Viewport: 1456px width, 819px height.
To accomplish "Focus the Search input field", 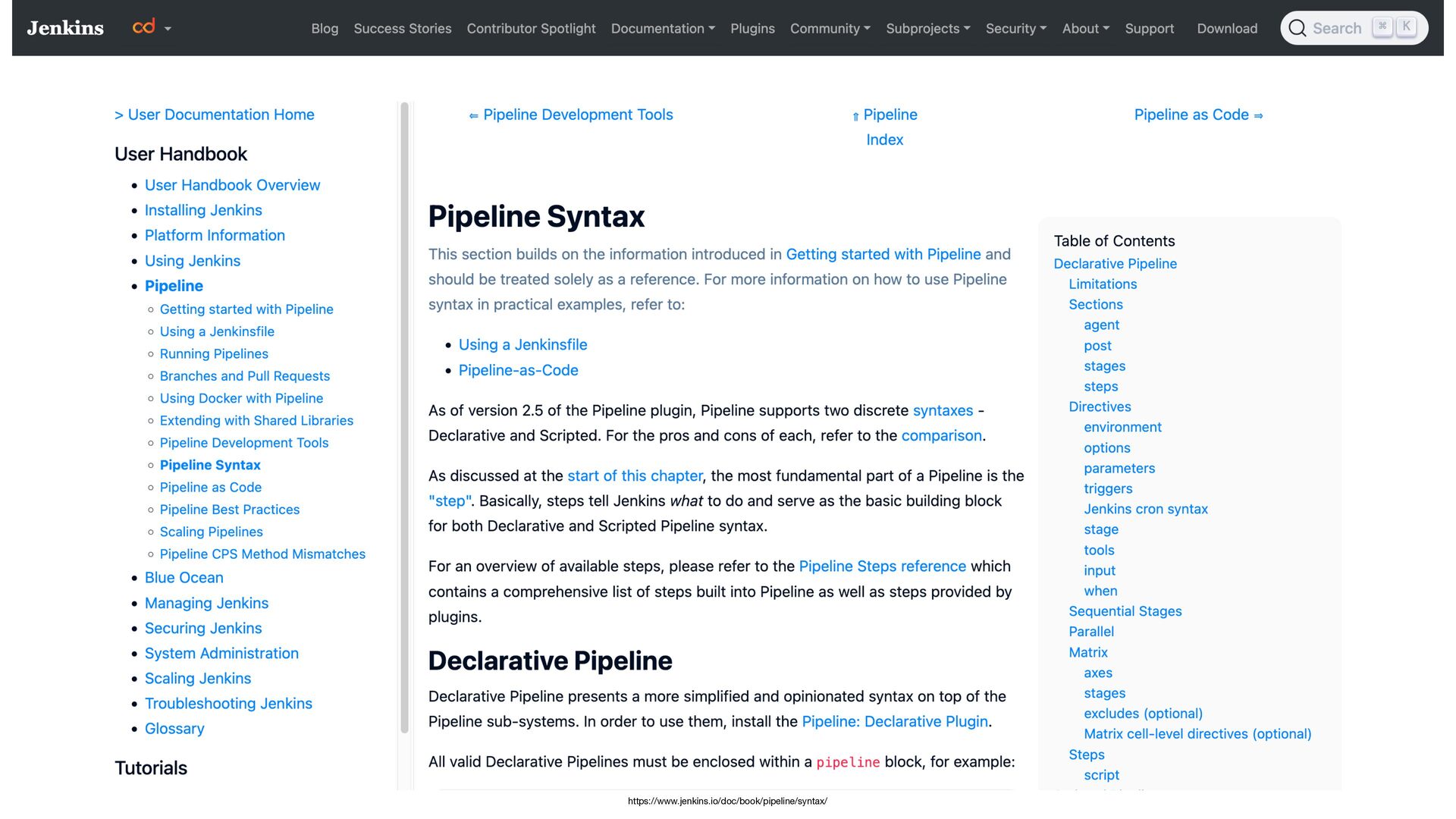I will pyautogui.click(x=1337, y=28).
